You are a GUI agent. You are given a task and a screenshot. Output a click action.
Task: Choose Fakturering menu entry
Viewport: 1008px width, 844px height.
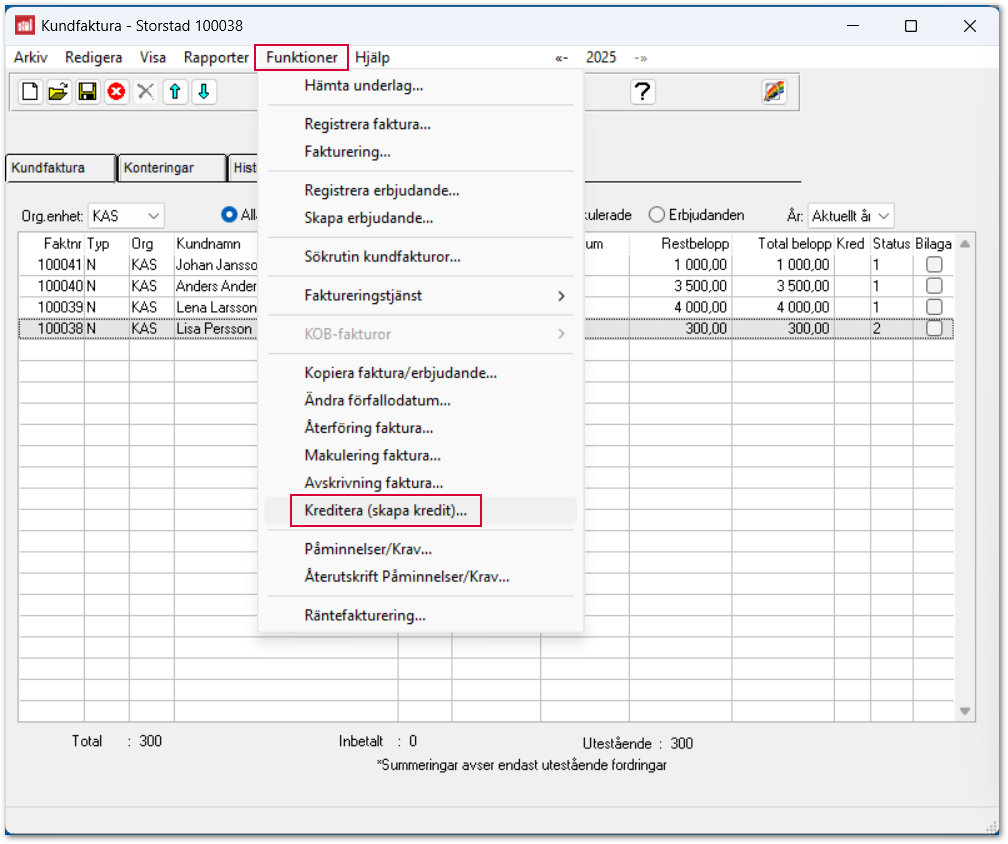(420, 152)
